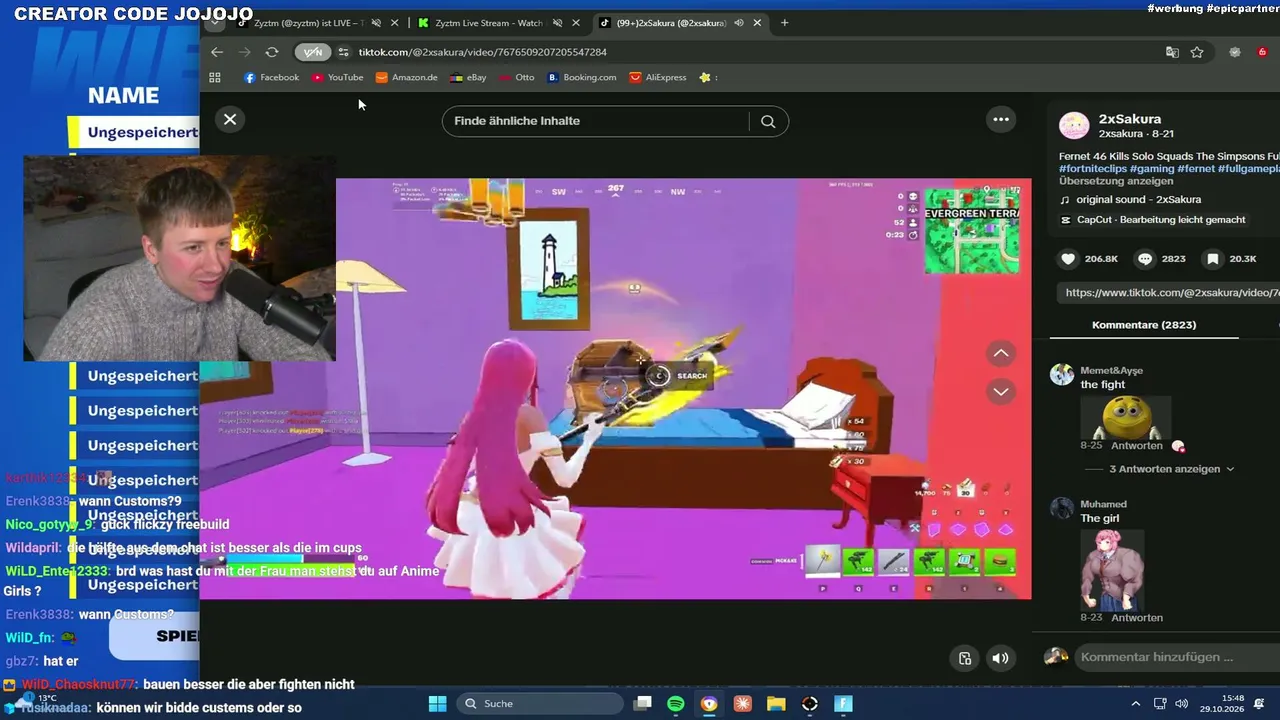Click 'Übersetzung anzeigen' under the caption
Image resolution: width=1280 pixels, height=720 pixels.
1116,181
